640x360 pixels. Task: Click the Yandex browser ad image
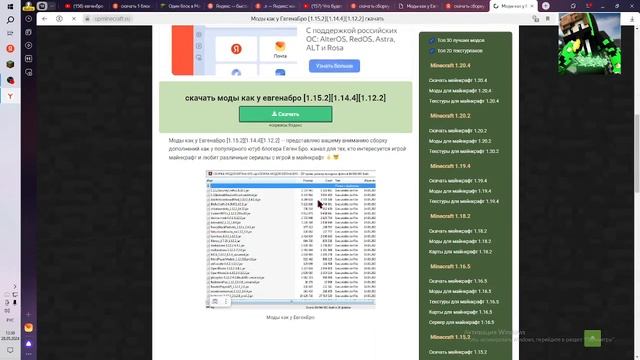pyautogui.click(x=234, y=50)
